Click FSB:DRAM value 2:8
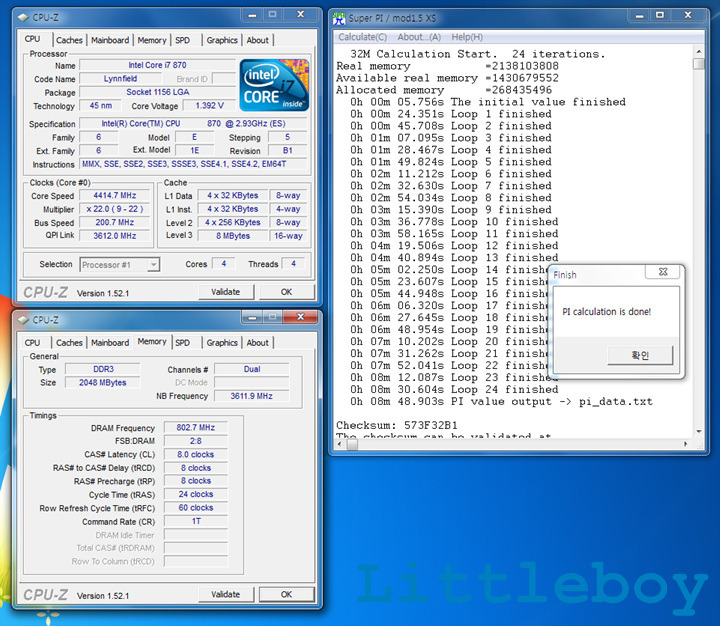The width and height of the screenshot is (720, 626). pyautogui.click(x=196, y=441)
